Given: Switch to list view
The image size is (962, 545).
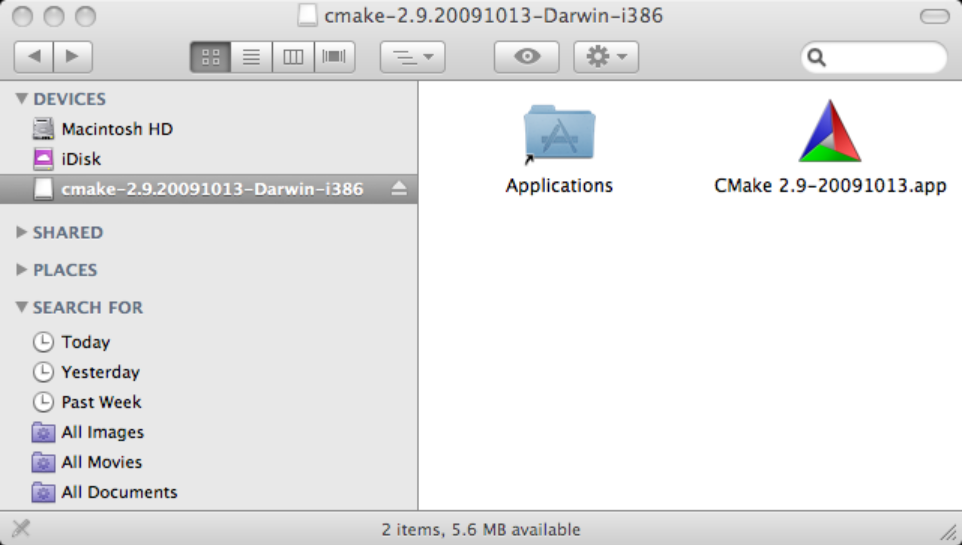Looking at the screenshot, I should 251,57.
